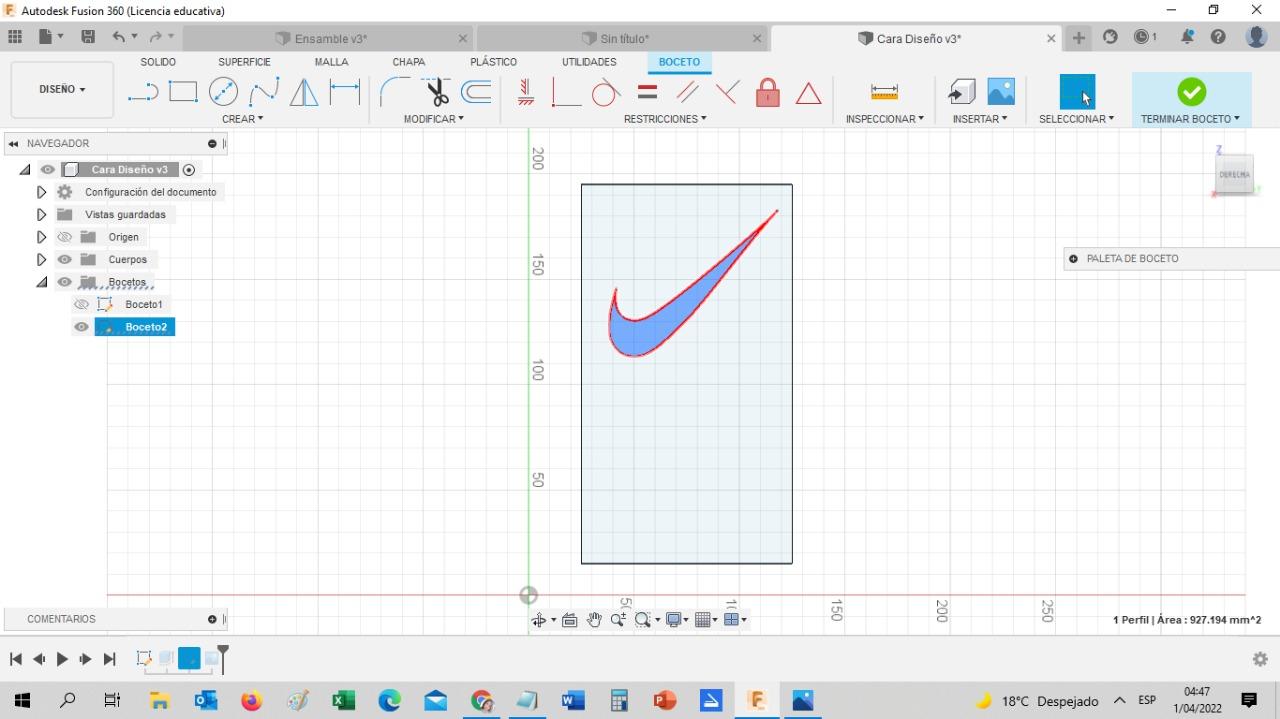Toggle visibility of Cara Diseño v3 component
The height and width of the screenshot is (719, 1280).
tap(48, 170)
